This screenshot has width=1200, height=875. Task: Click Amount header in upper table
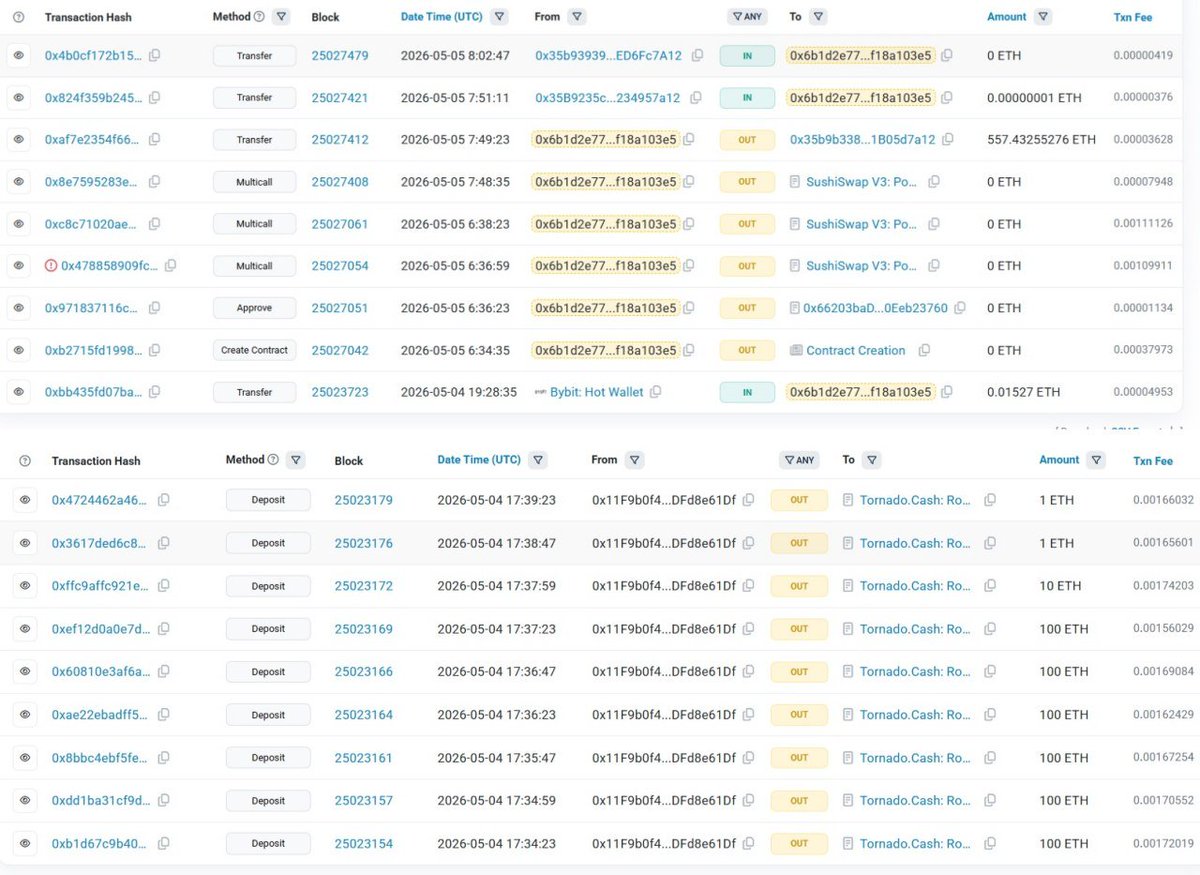(1007, 17)
